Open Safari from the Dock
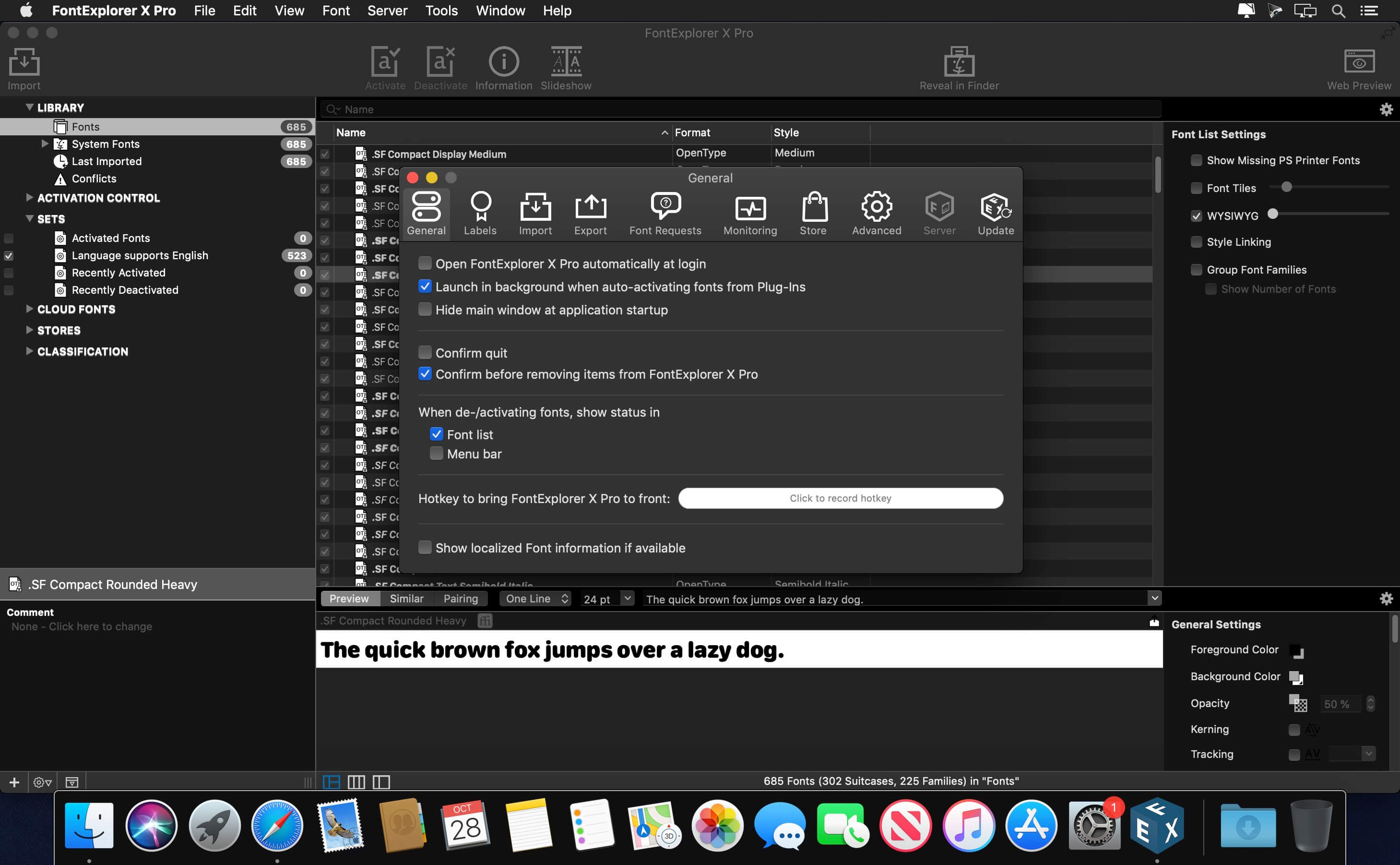 pyautogui.click(x=277, y=825)
